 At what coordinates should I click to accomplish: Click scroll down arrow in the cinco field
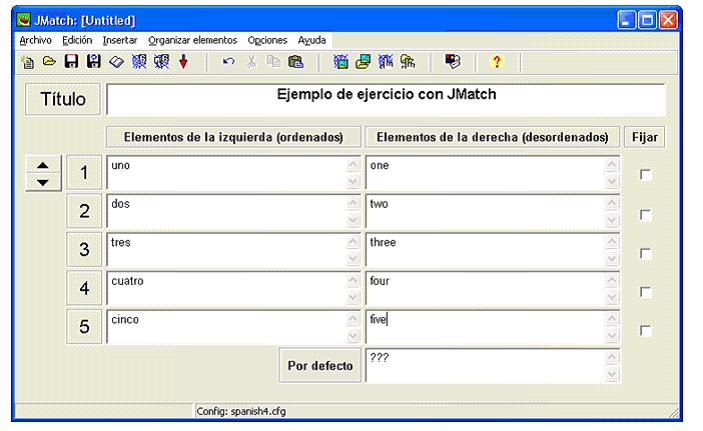[x=353, y=335]
